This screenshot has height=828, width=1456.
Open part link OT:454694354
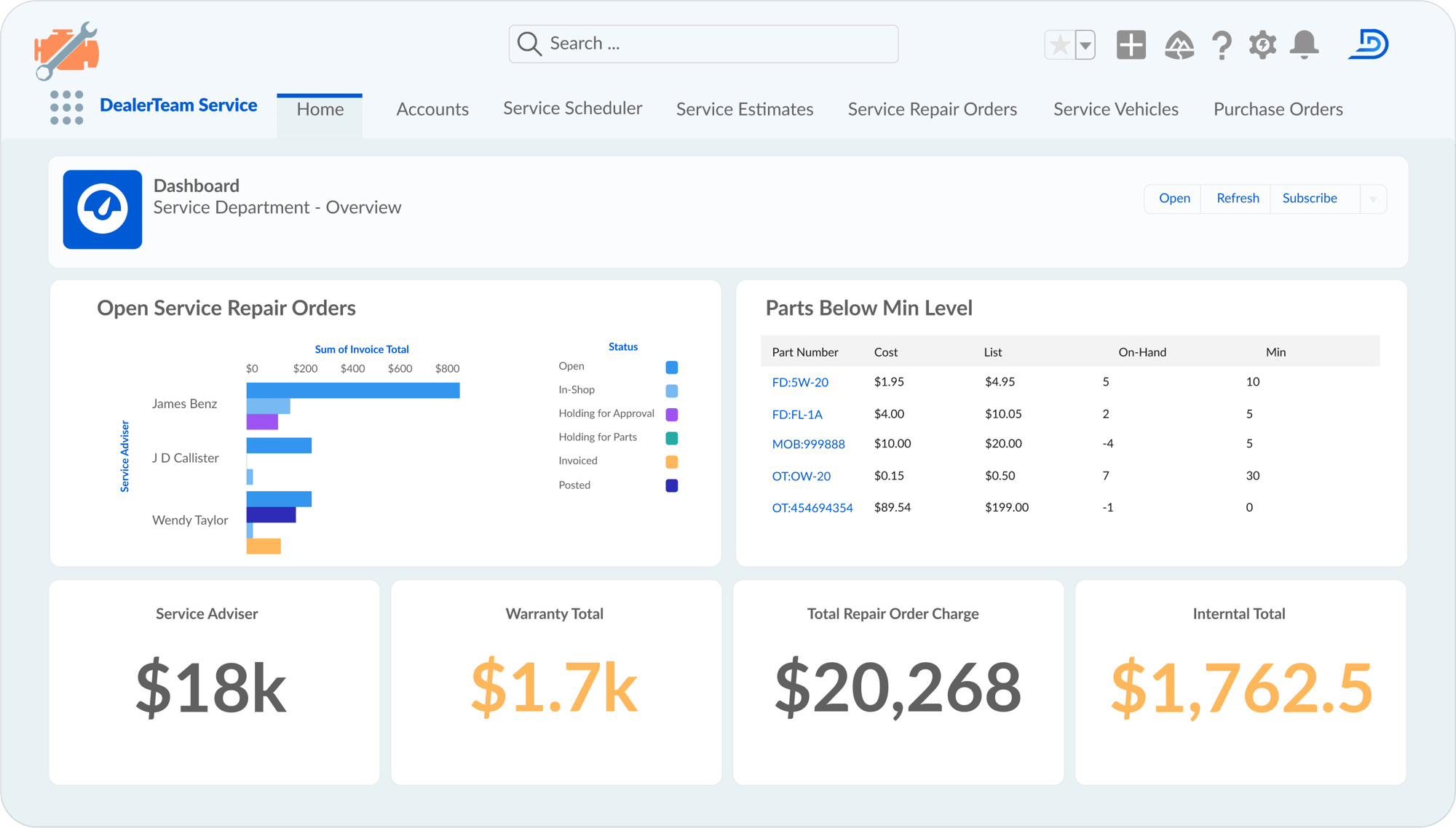coord(812,508)
